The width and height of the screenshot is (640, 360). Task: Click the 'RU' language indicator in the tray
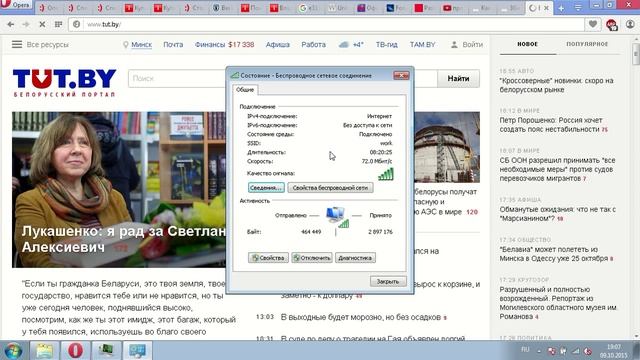pyautogui.click(x=525, y=350)
